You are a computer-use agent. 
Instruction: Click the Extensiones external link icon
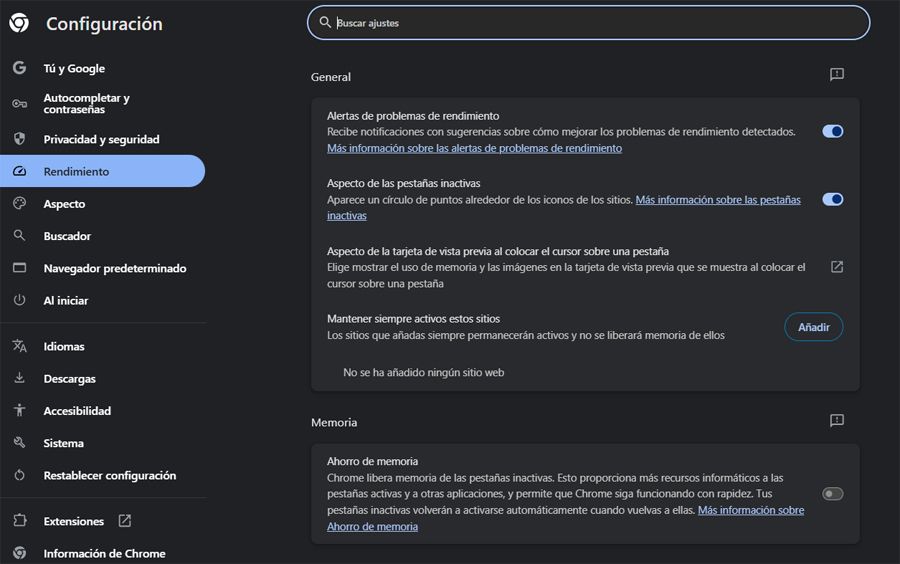pyautogui.click(x=125, y=520)
